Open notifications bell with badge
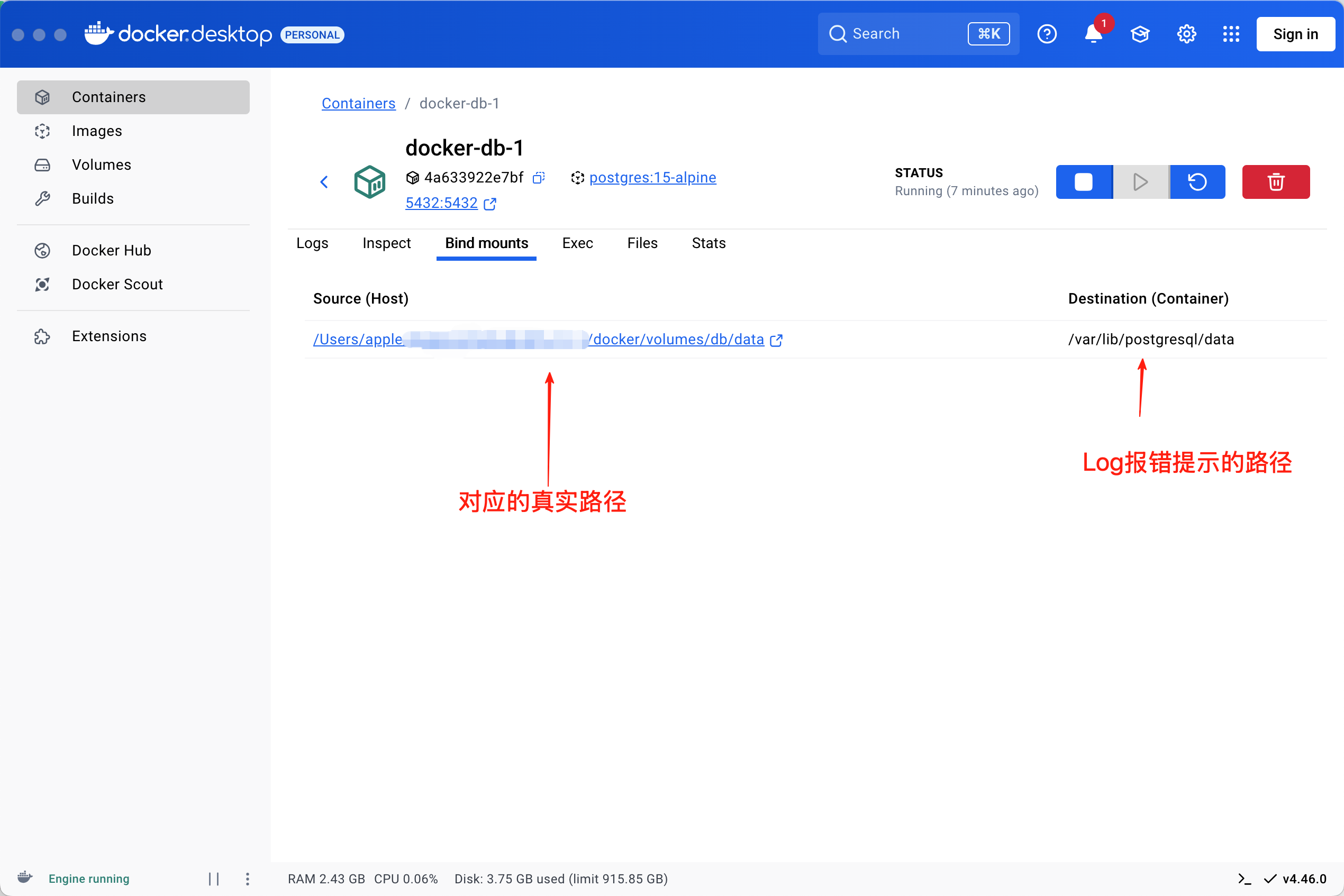 [1094, 34]
